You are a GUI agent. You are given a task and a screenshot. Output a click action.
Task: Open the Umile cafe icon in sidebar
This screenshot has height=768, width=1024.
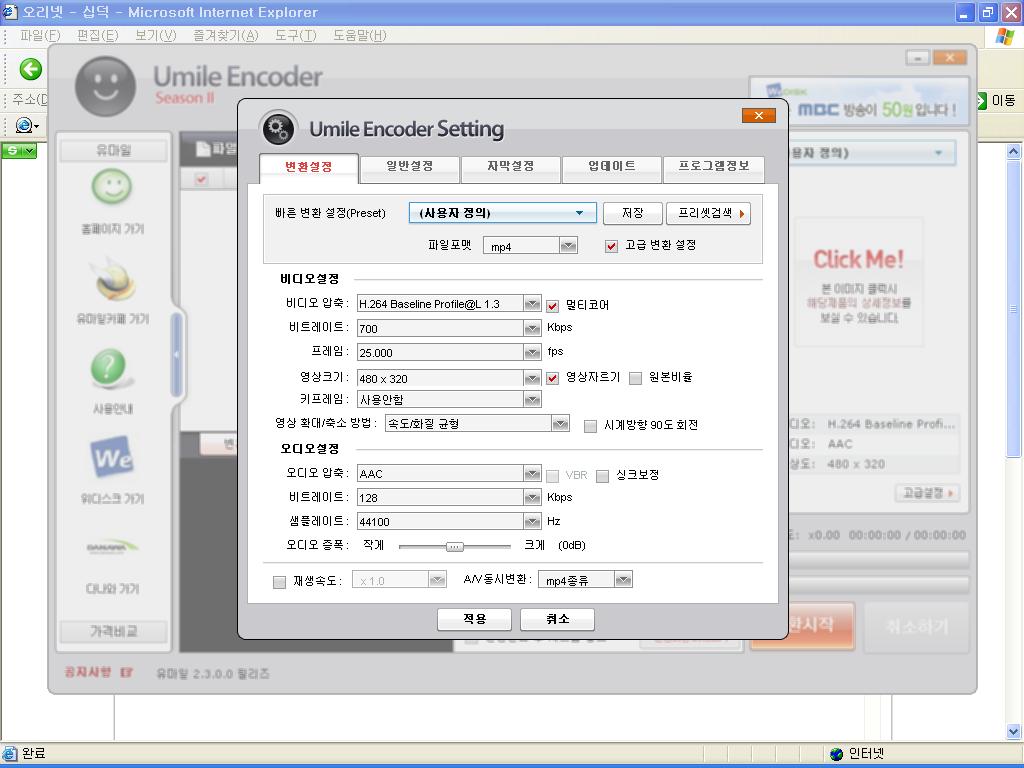114,279
